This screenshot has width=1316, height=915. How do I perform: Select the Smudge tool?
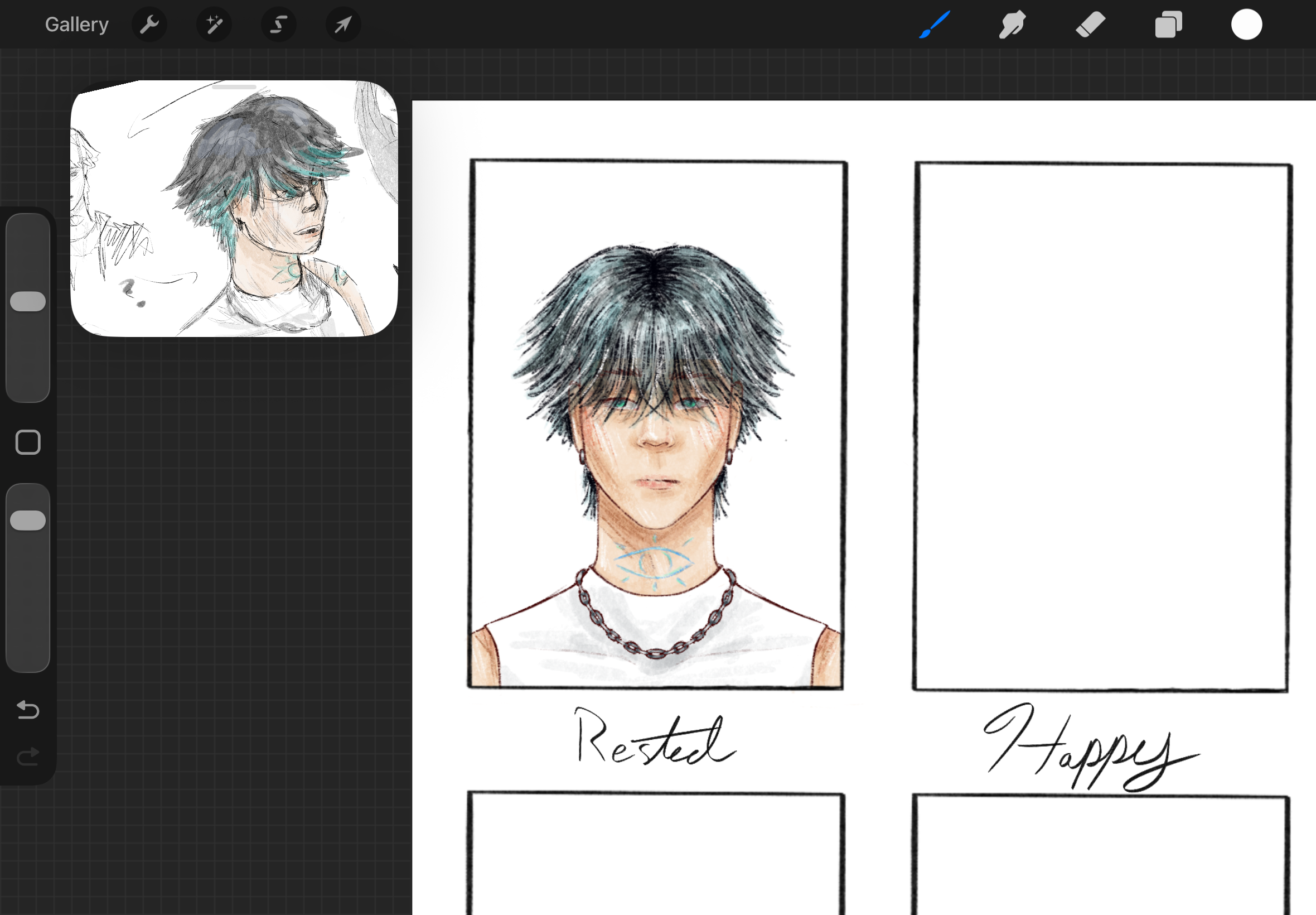pos(1012,25)
